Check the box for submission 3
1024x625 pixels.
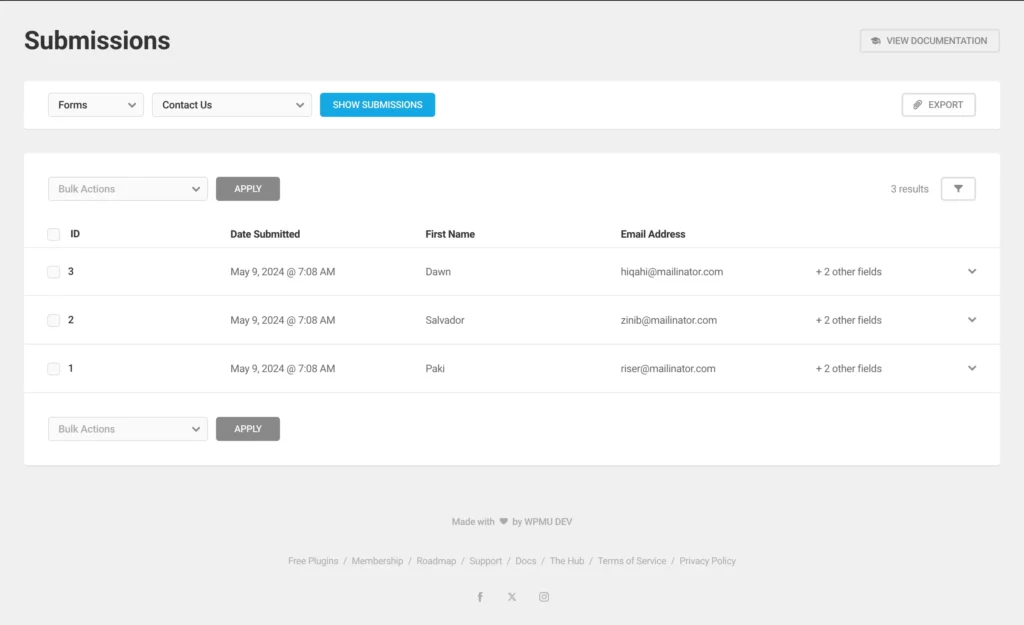pos(54,272)
